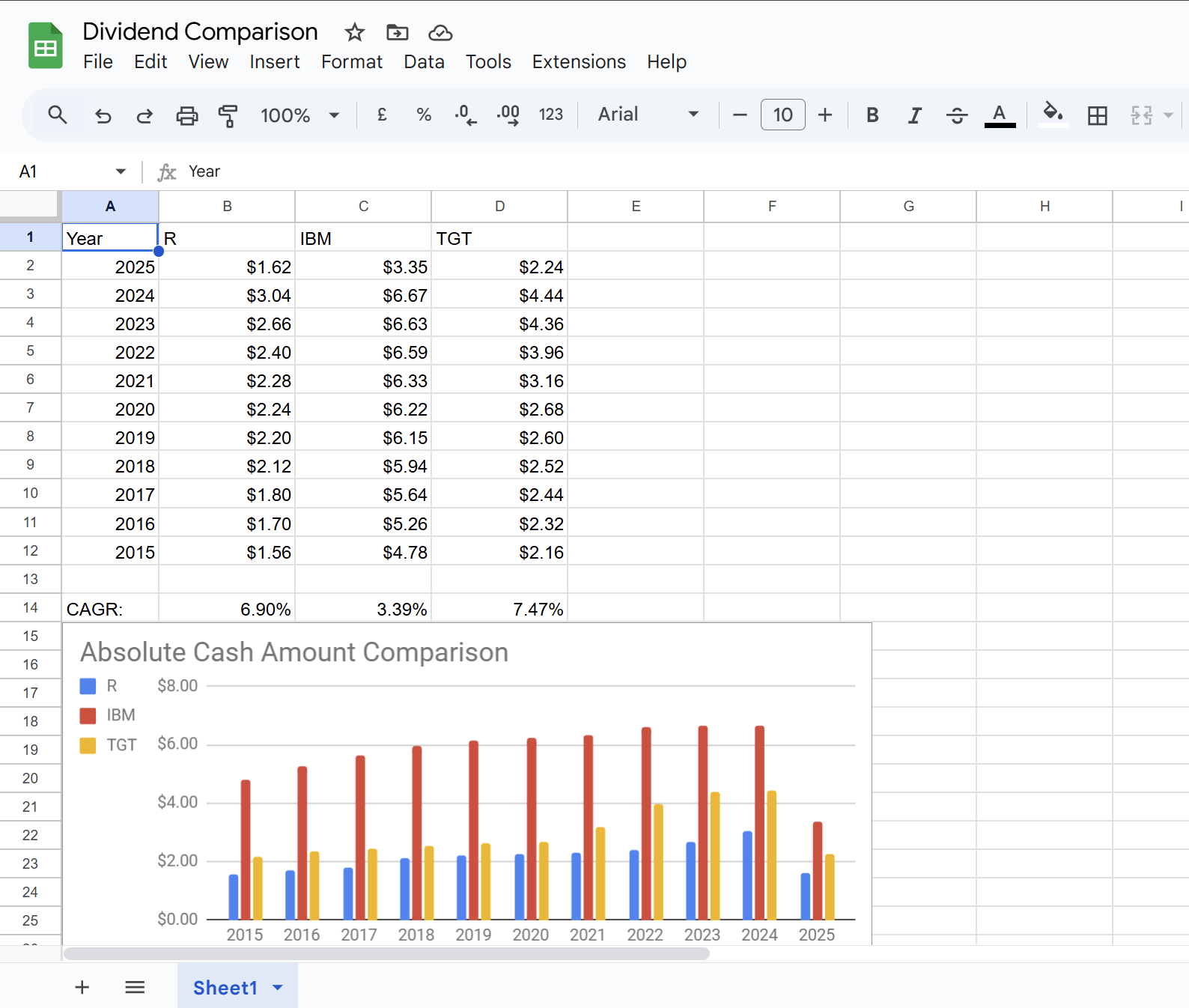Format as percent

[x=424, y=115]
